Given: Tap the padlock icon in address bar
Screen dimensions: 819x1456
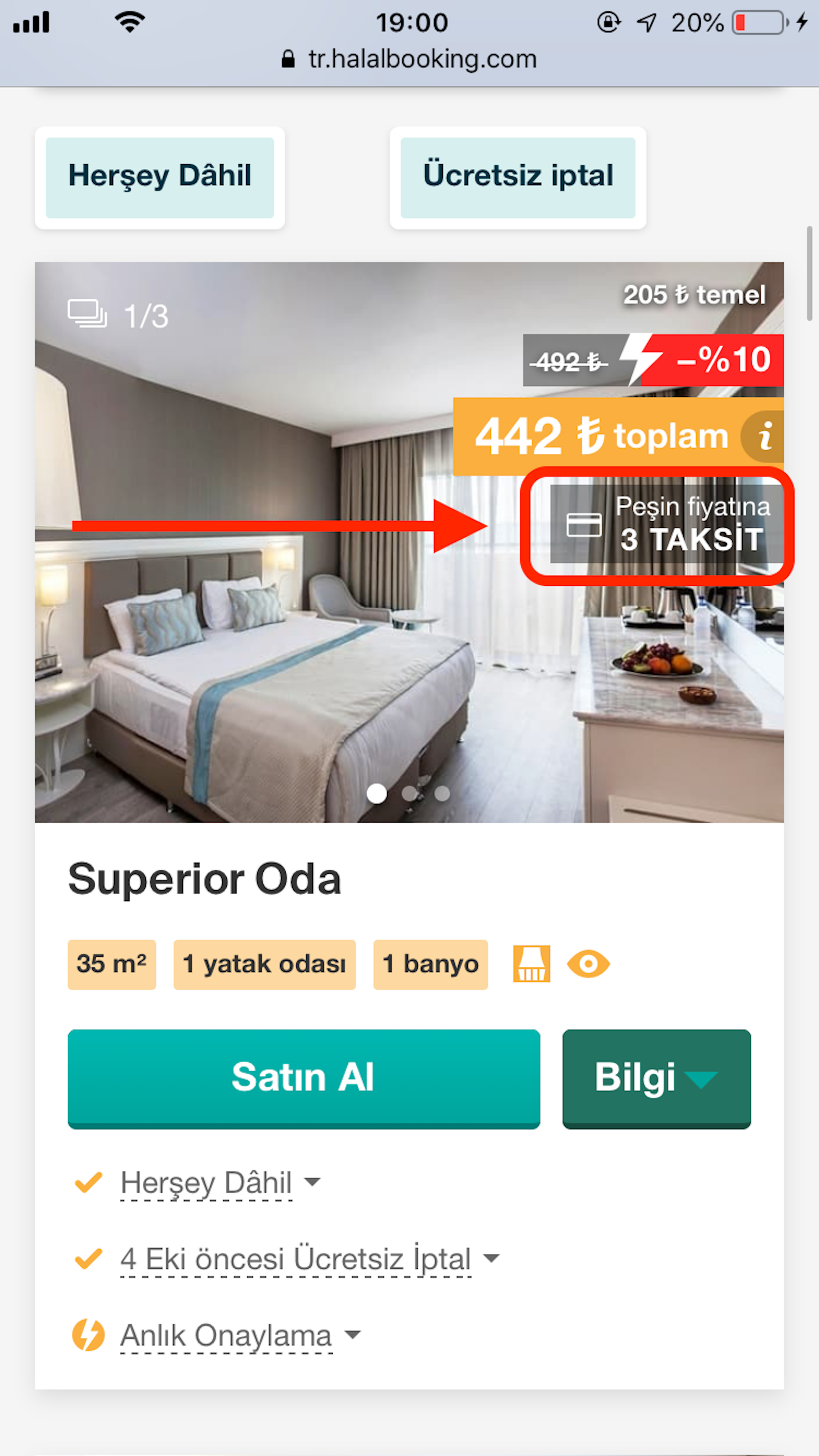Looking at the screenshot, I should (x=288, y=59).
